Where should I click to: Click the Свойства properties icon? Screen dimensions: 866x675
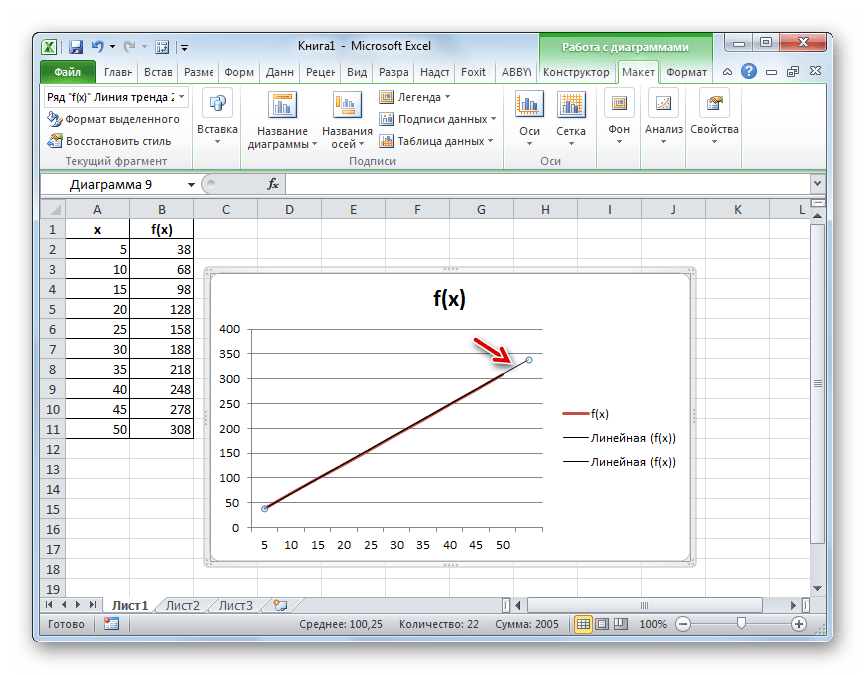[714, 103]
